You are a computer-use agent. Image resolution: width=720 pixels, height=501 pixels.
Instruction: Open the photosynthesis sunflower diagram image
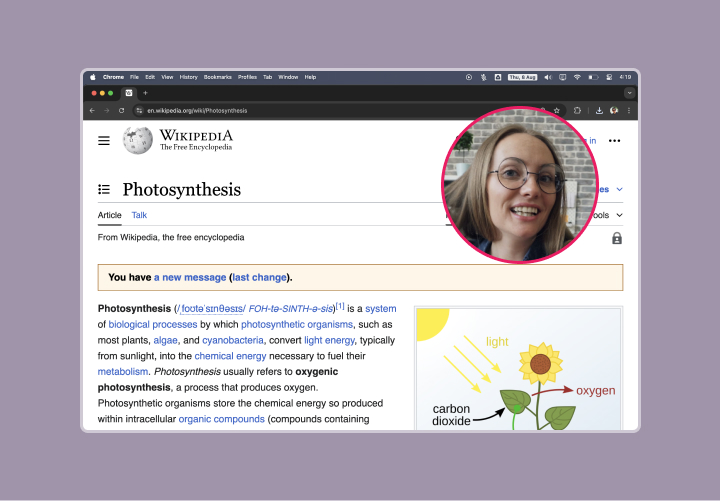518,370
